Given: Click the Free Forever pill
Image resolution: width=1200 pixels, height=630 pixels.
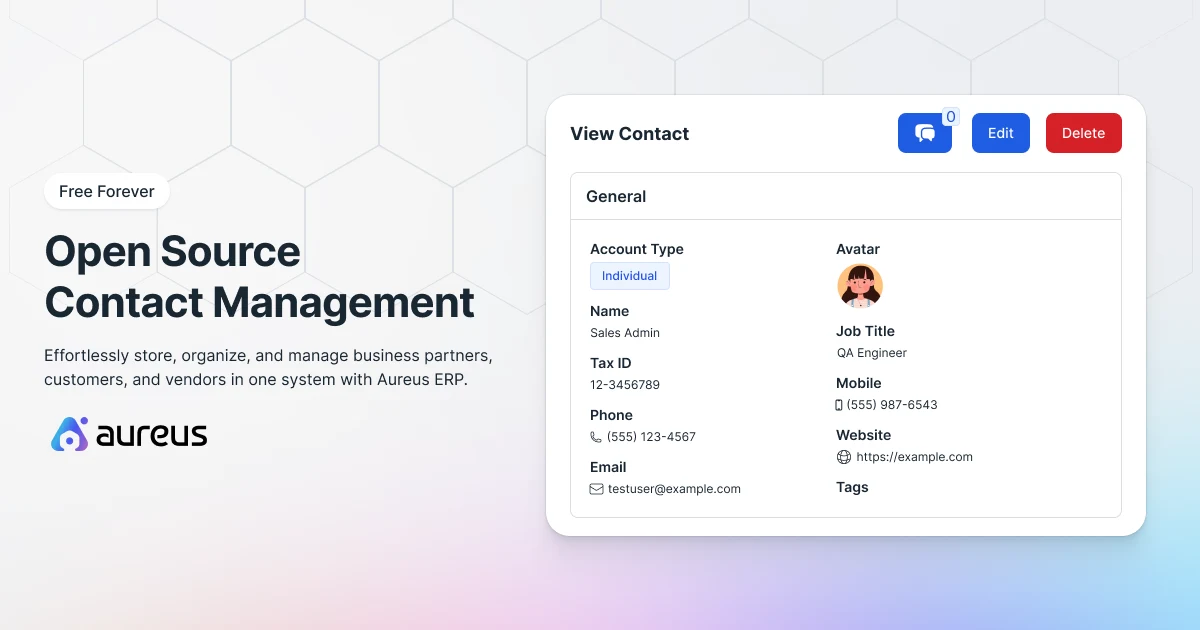Looking at the screenshot, I should [x=106, y=191].
